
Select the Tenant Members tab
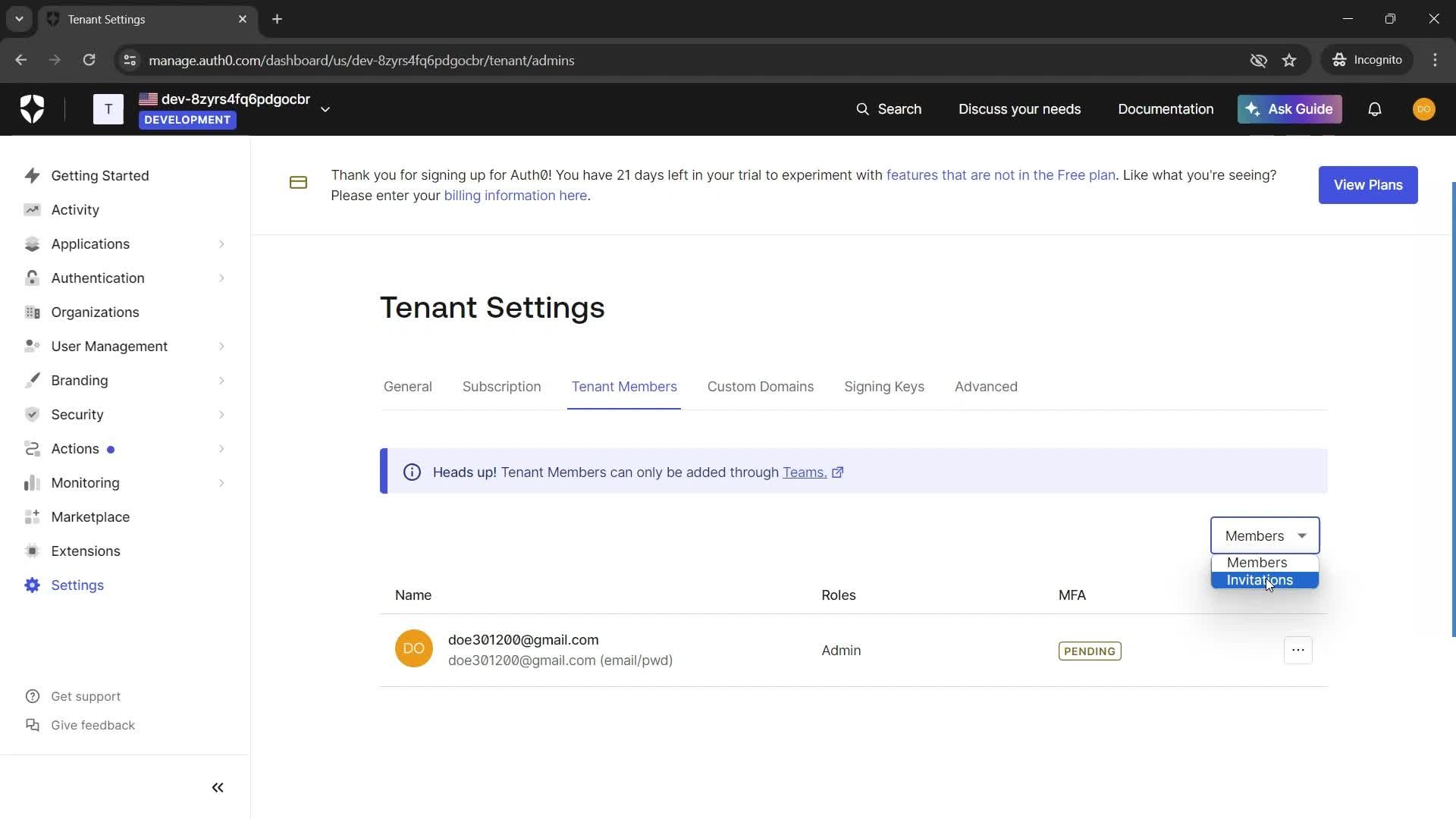(x=624, y=387)
